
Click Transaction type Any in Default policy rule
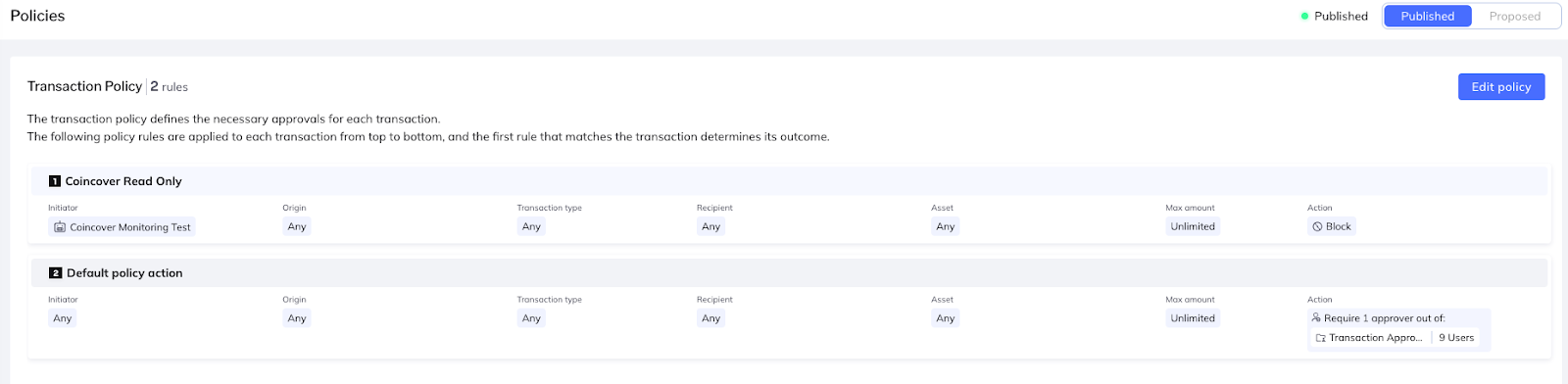pos(531,319)
